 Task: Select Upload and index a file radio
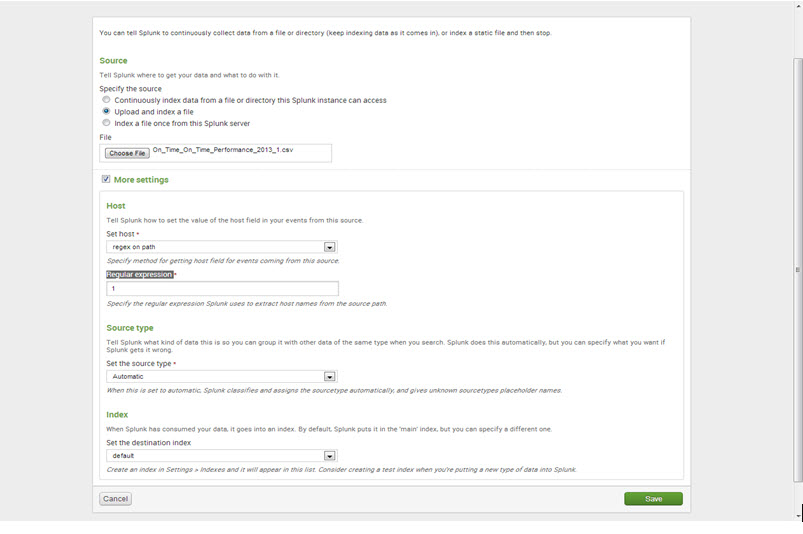[x=106, y=111]
